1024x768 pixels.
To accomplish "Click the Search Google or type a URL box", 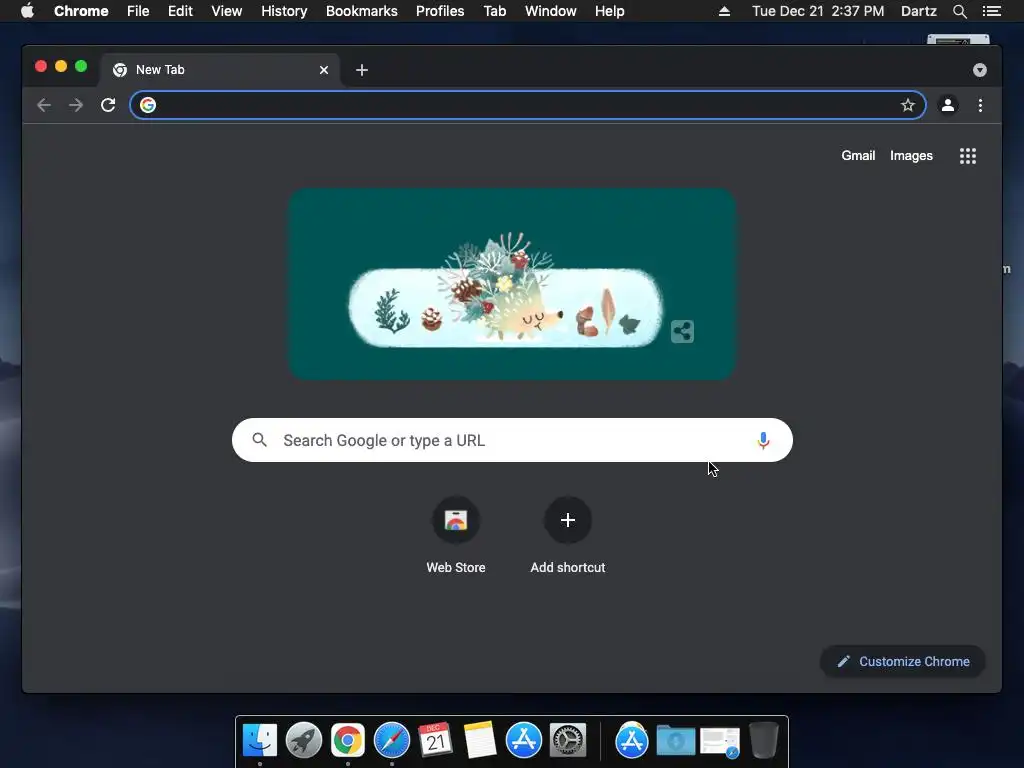I will click(x=512, y=440).
